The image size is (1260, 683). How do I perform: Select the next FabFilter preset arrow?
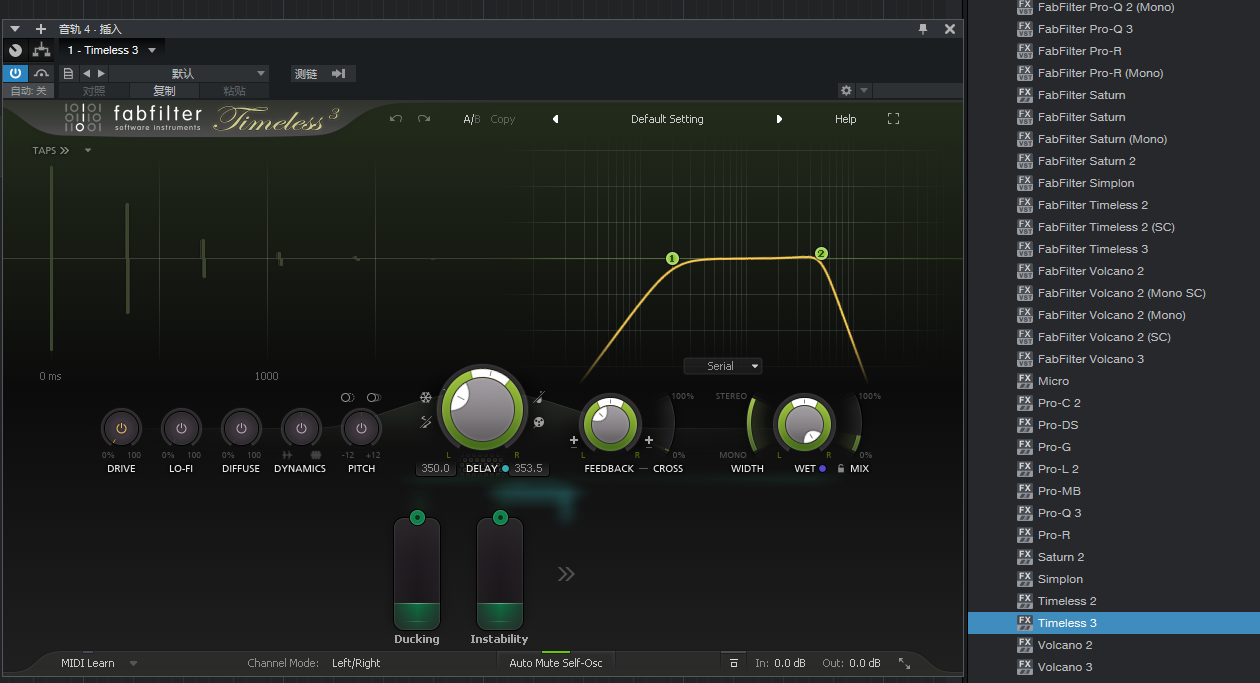click(x=779, y=119)
